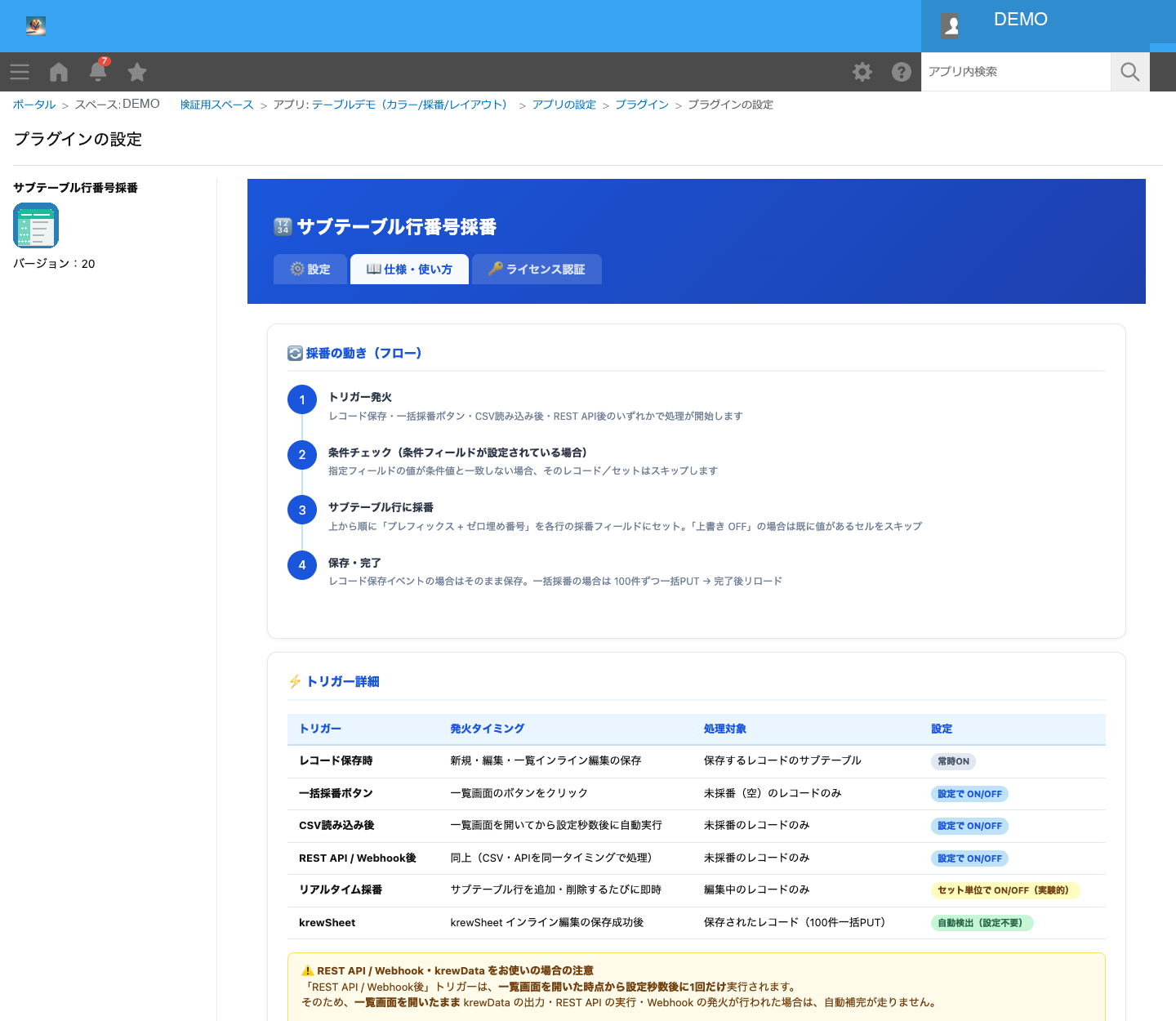The width and height of the screenshot is (1176, 1021).
Task: Click 保存するレコードのサブテーブル cell
Action: 782,760
